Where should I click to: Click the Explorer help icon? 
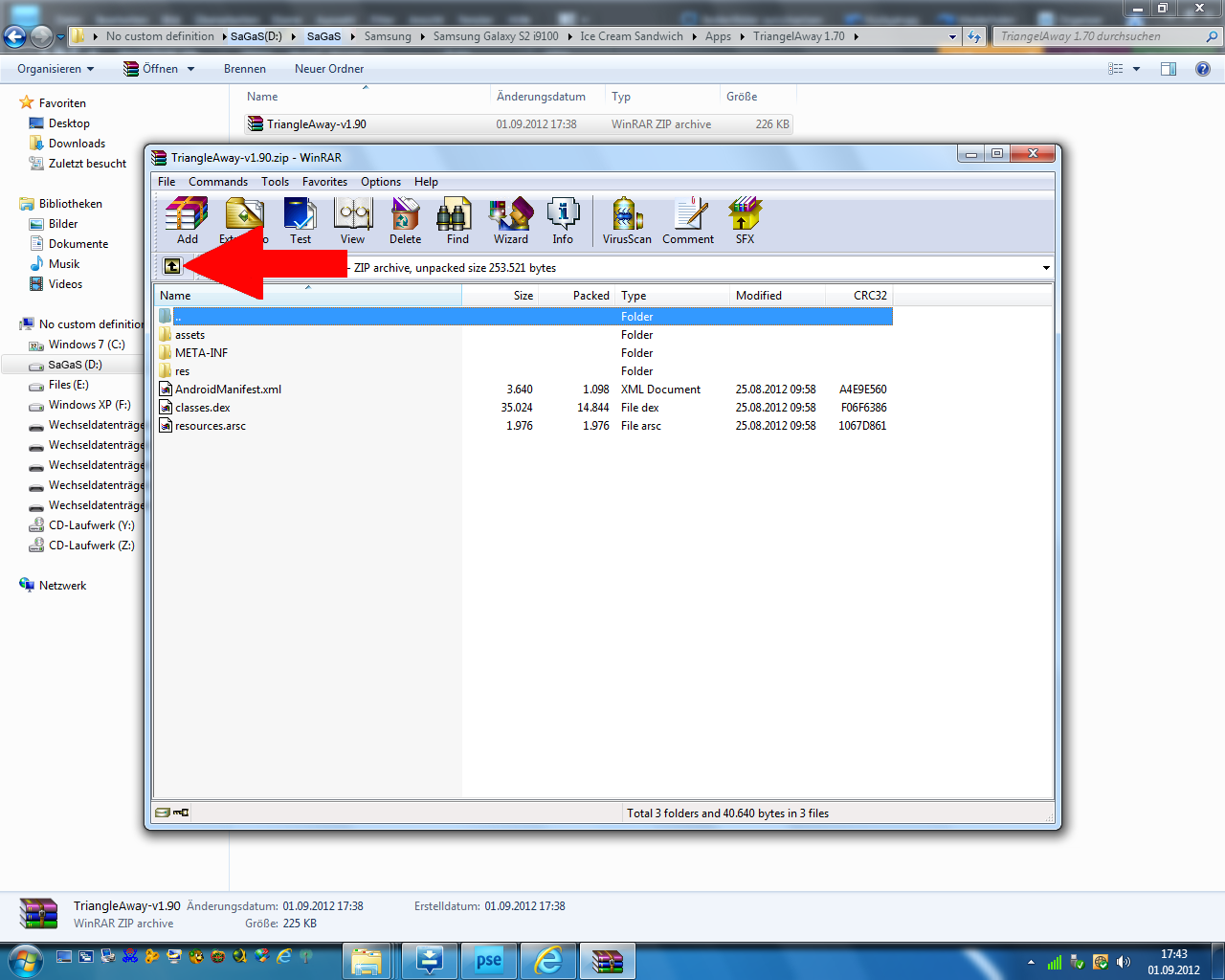(1203, 69)
